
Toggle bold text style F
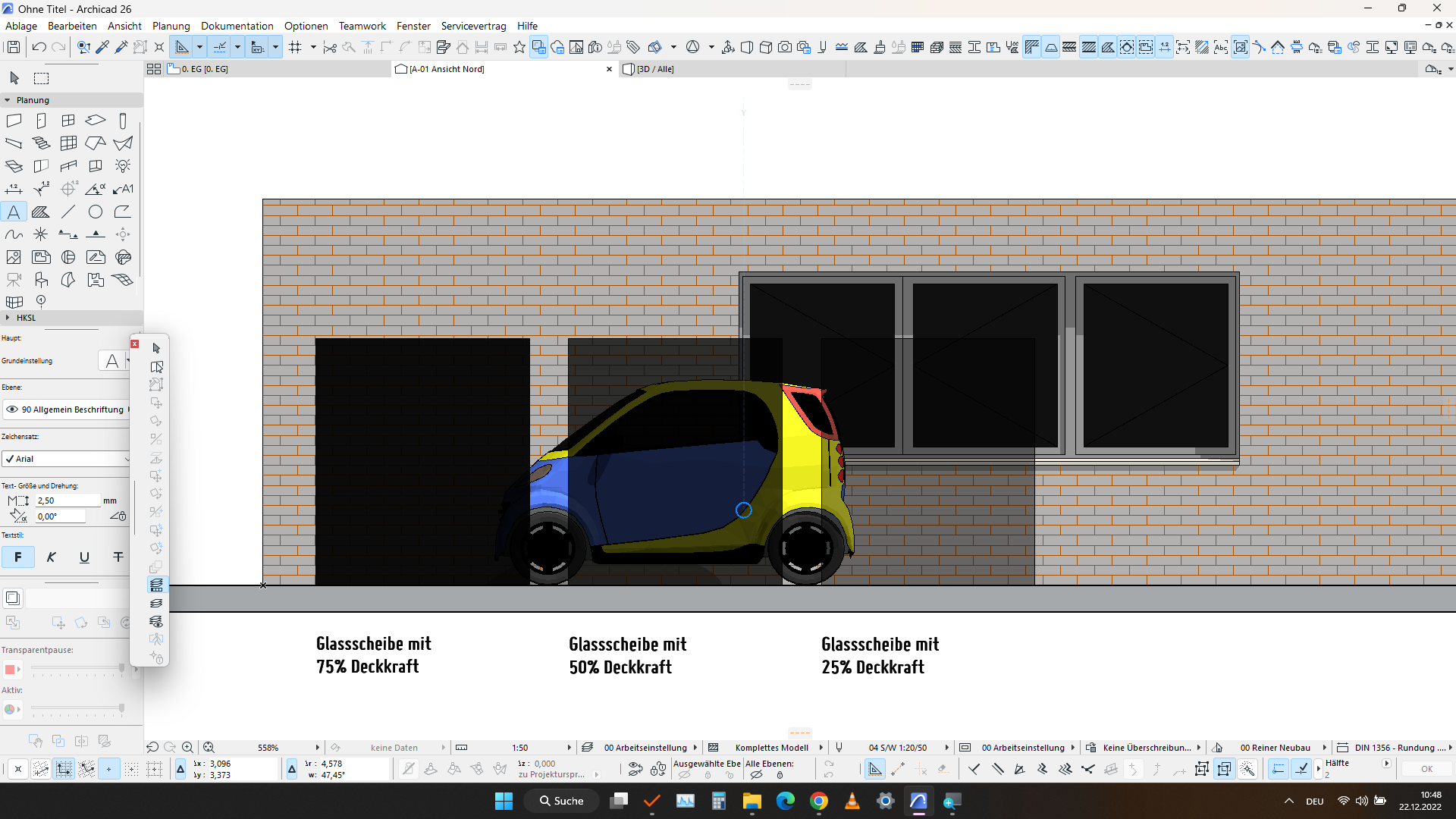click(18, 557)
